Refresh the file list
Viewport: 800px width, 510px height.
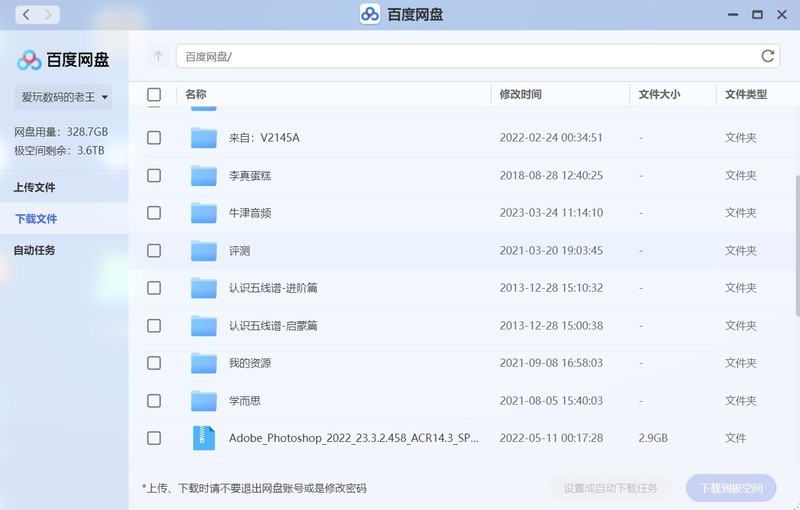point(767,56)
